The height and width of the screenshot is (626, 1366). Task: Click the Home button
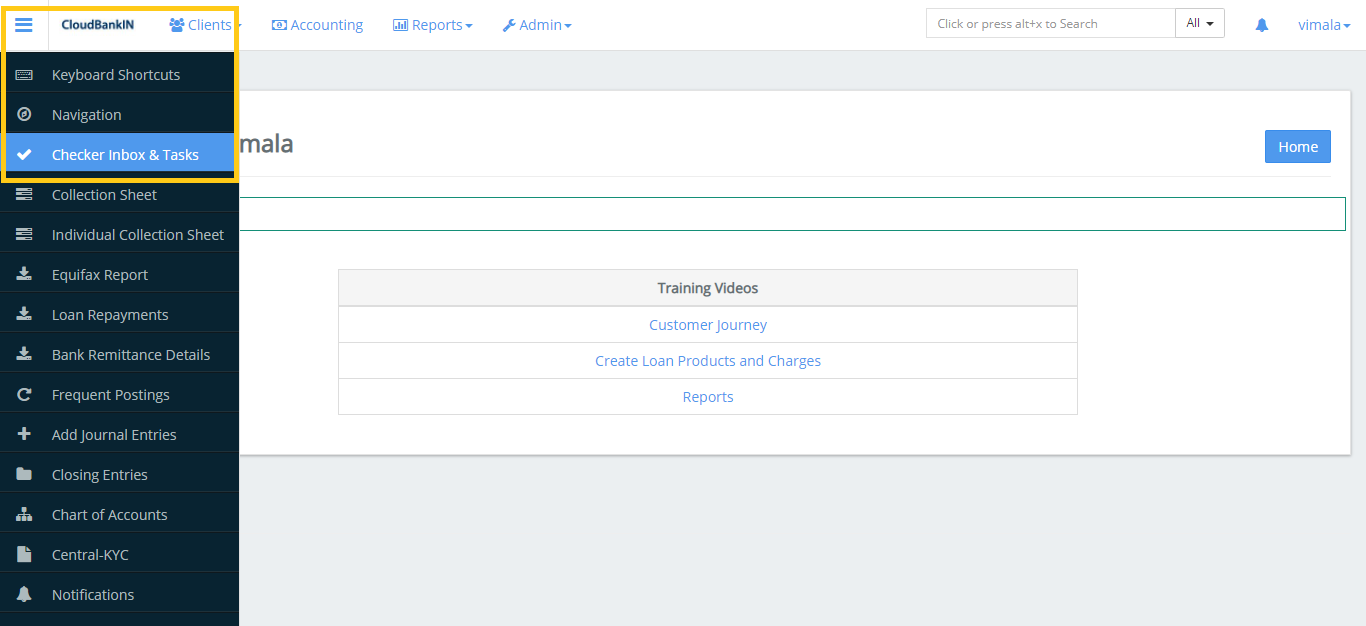tap(1297, 146)
